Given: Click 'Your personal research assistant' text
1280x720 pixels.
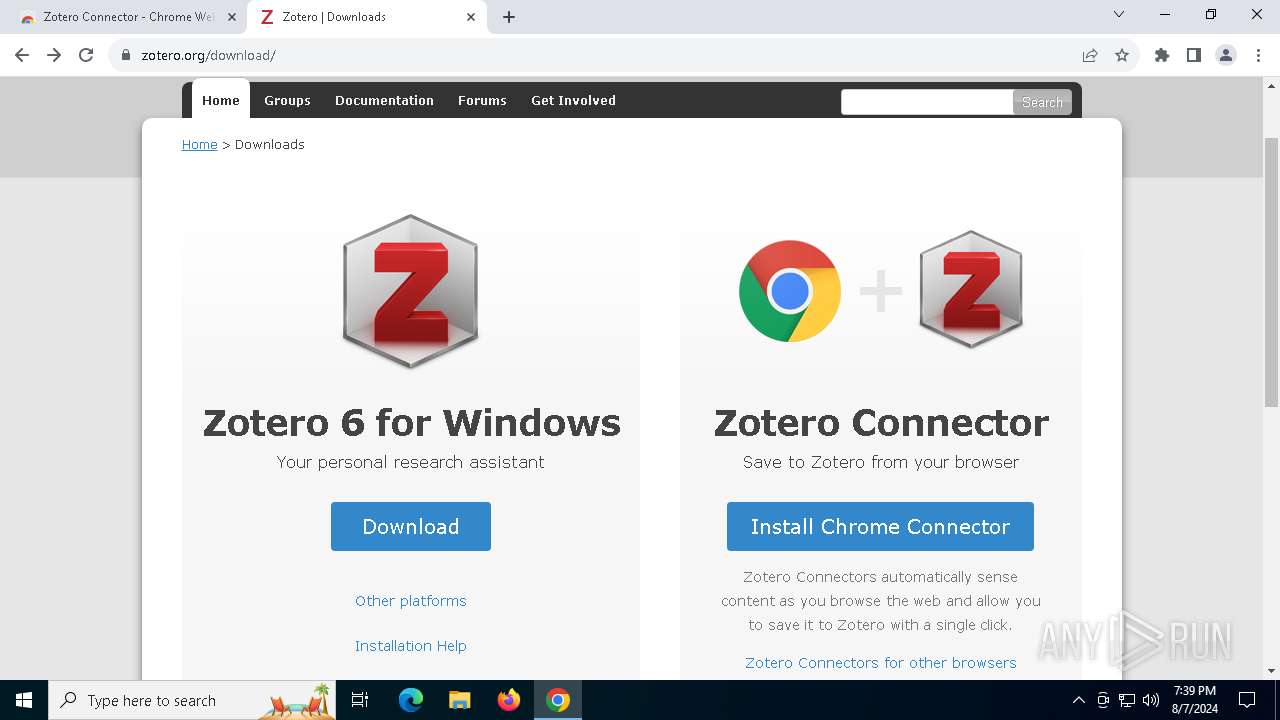Looking at the screenshot, I should click(411, 462).
